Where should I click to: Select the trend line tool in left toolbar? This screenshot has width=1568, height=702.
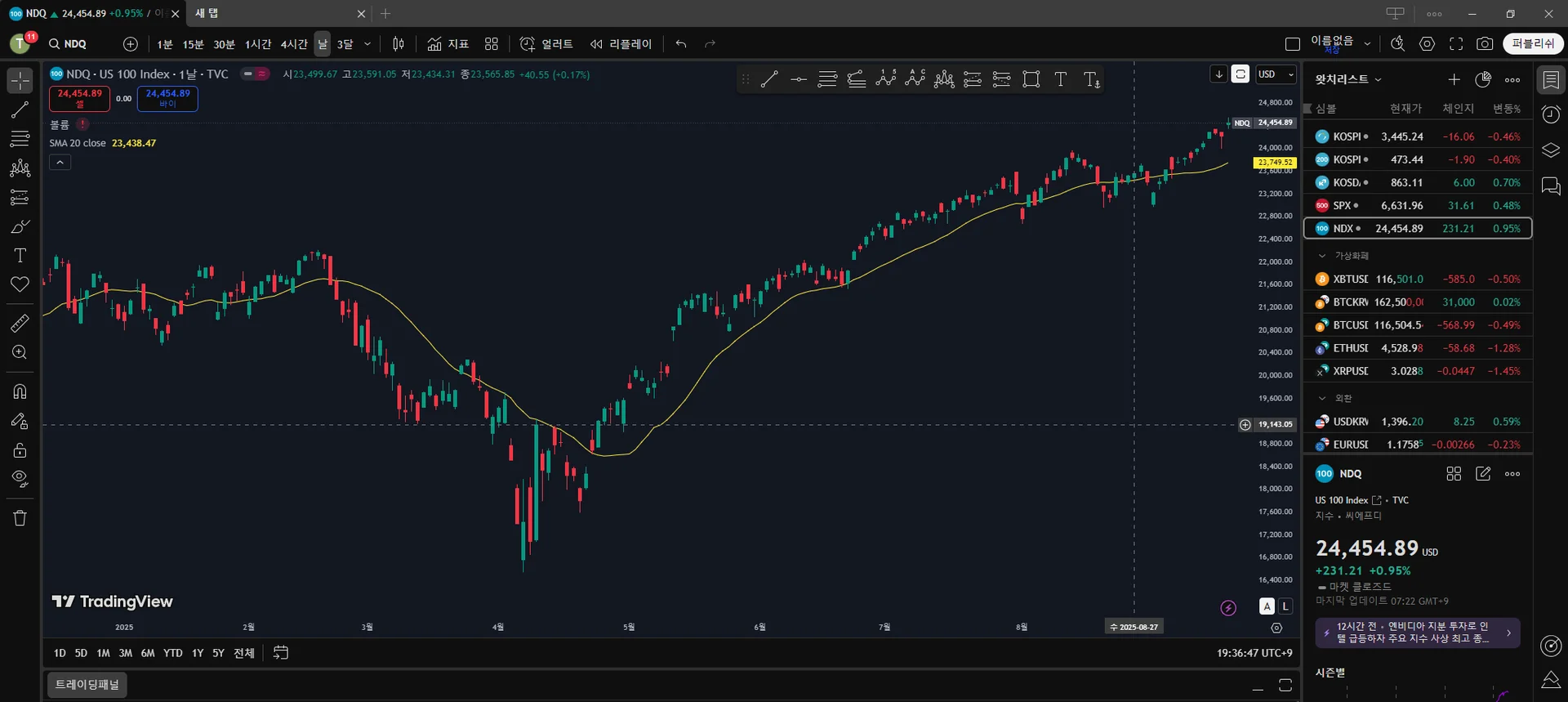point(20,110)
